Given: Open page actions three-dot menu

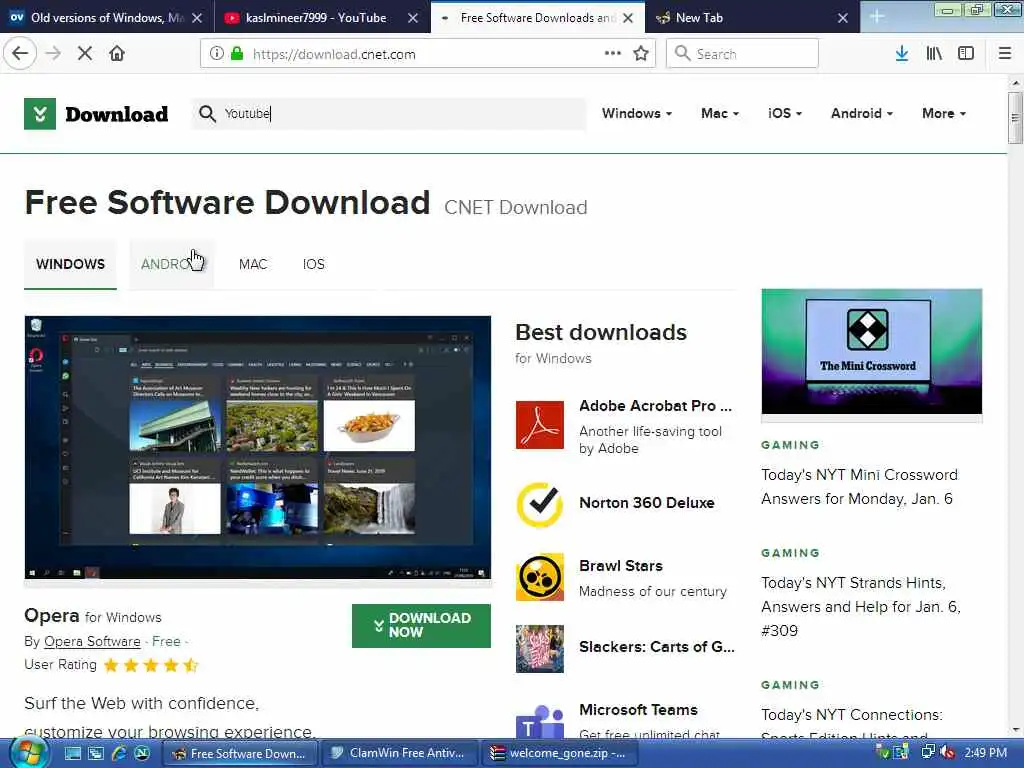Looking at the screenshot, I should coord(613,53).
